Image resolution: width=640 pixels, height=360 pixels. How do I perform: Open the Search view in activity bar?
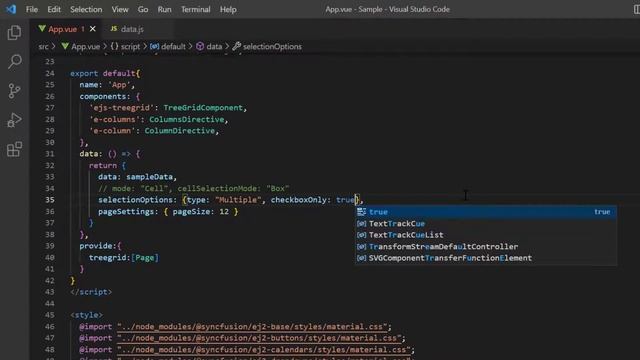click(14, 62)
